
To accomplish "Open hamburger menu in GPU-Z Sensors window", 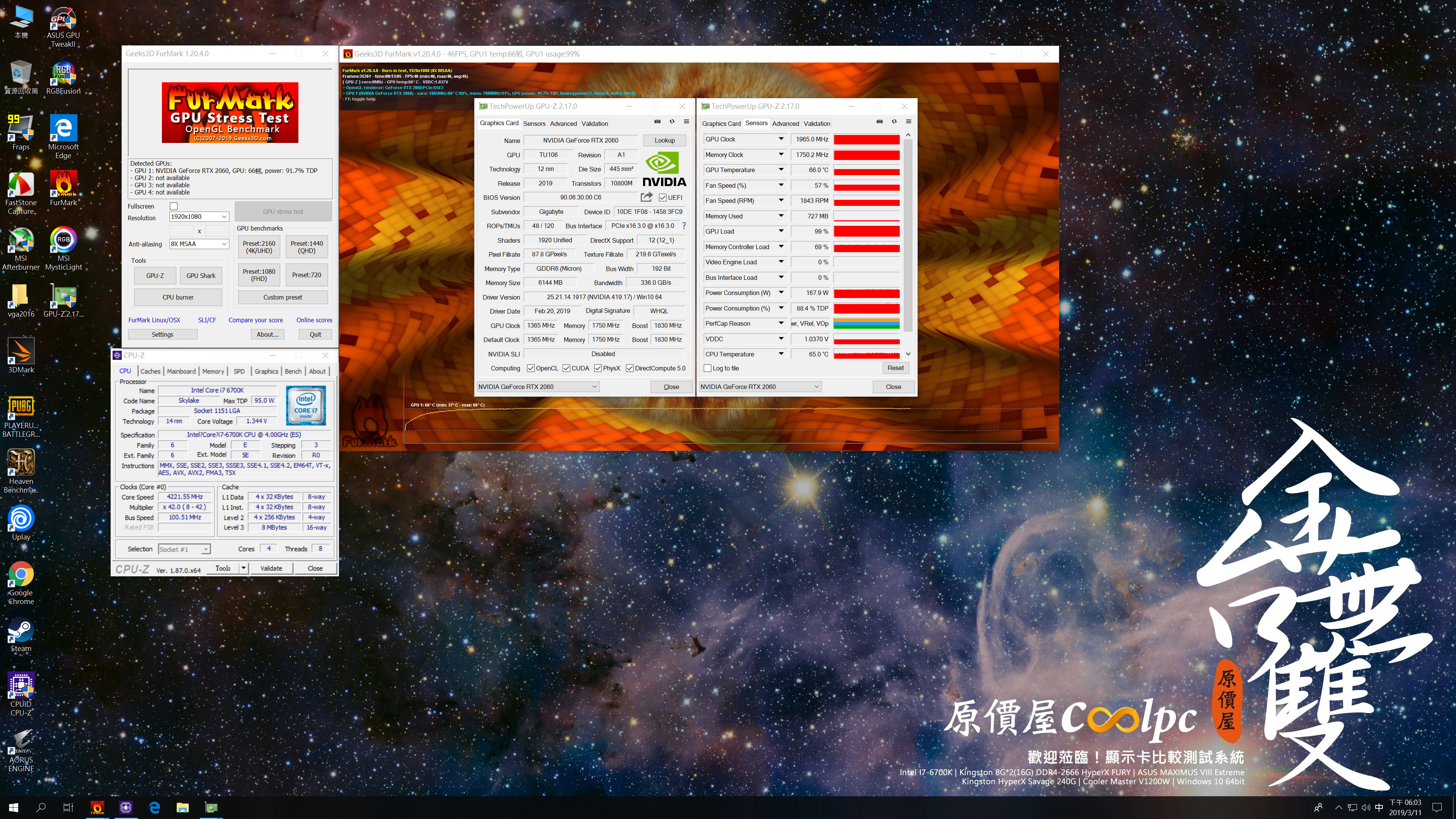I will point(909,121).
